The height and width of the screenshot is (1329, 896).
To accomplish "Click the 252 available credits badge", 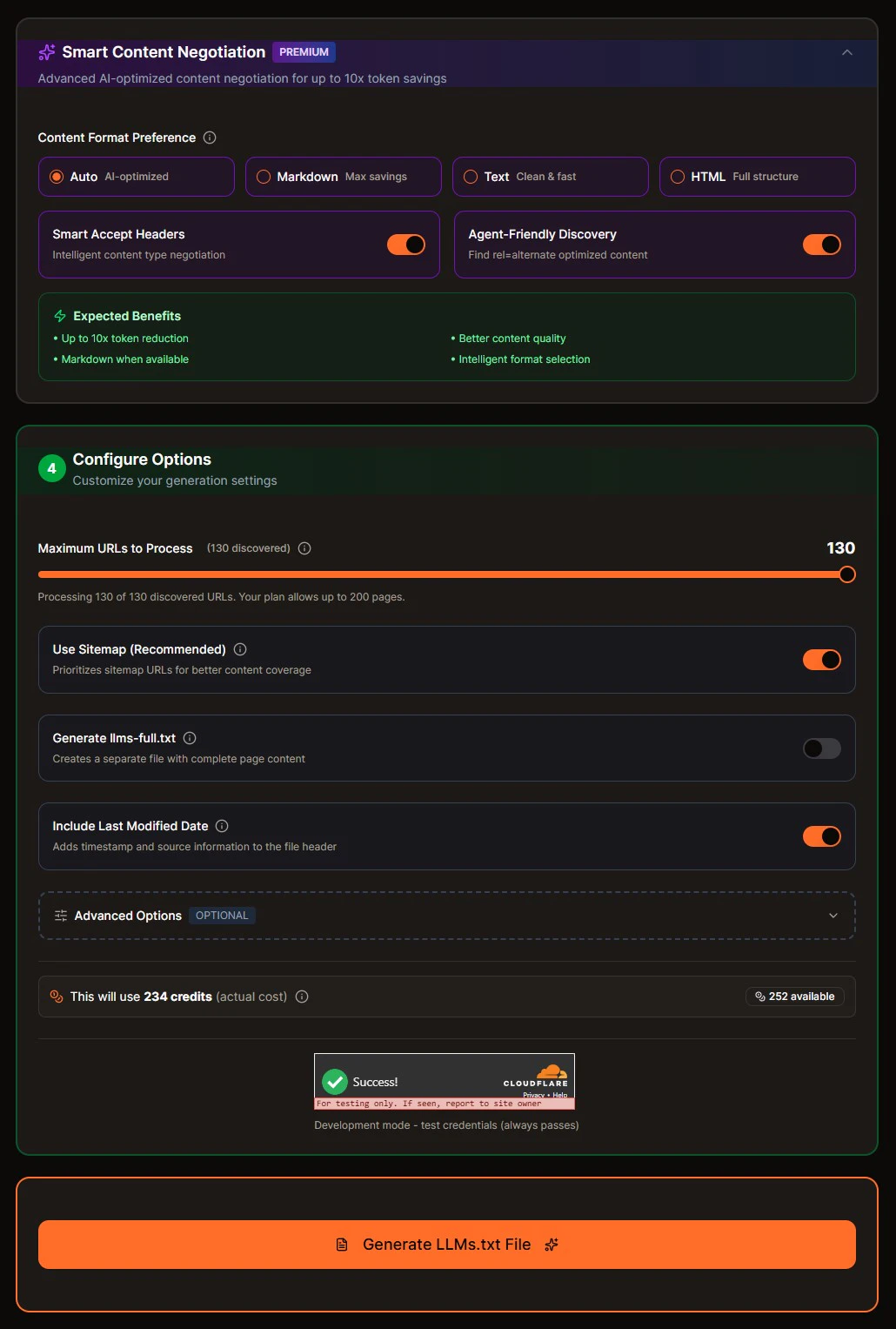I will (794, 997).
